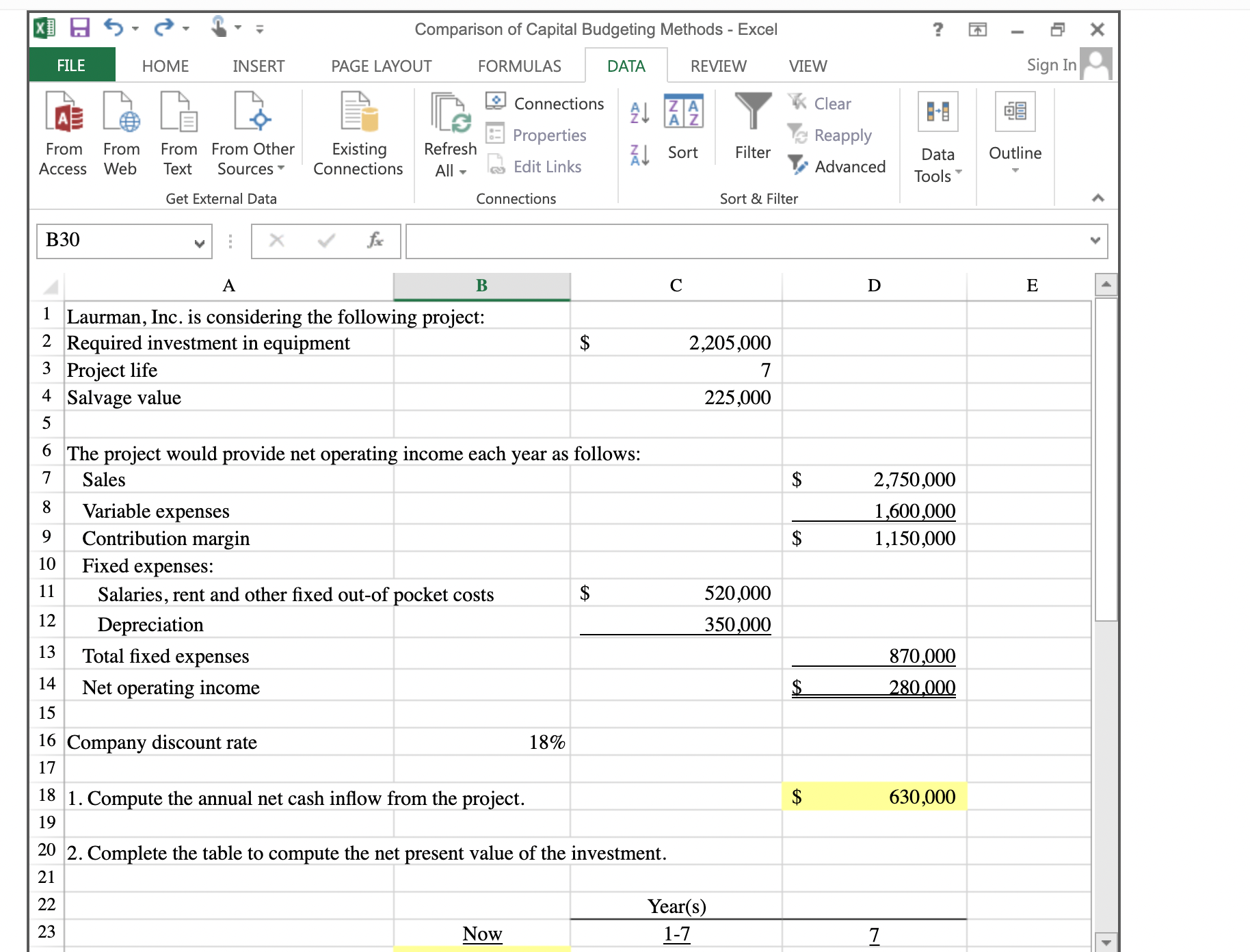Click the Data Tools icon

point(938,111)
